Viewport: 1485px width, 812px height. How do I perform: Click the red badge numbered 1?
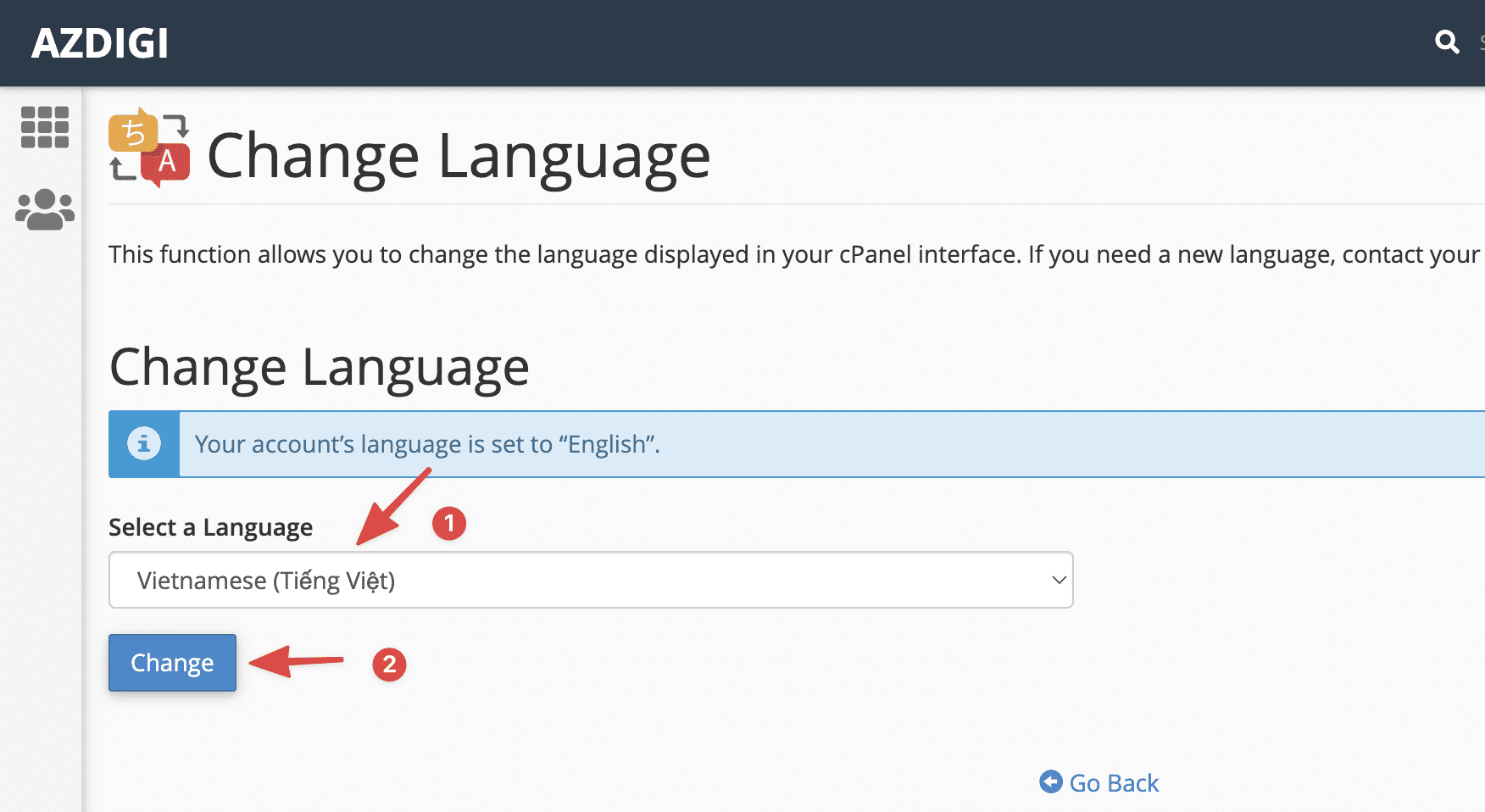[450, 524]
